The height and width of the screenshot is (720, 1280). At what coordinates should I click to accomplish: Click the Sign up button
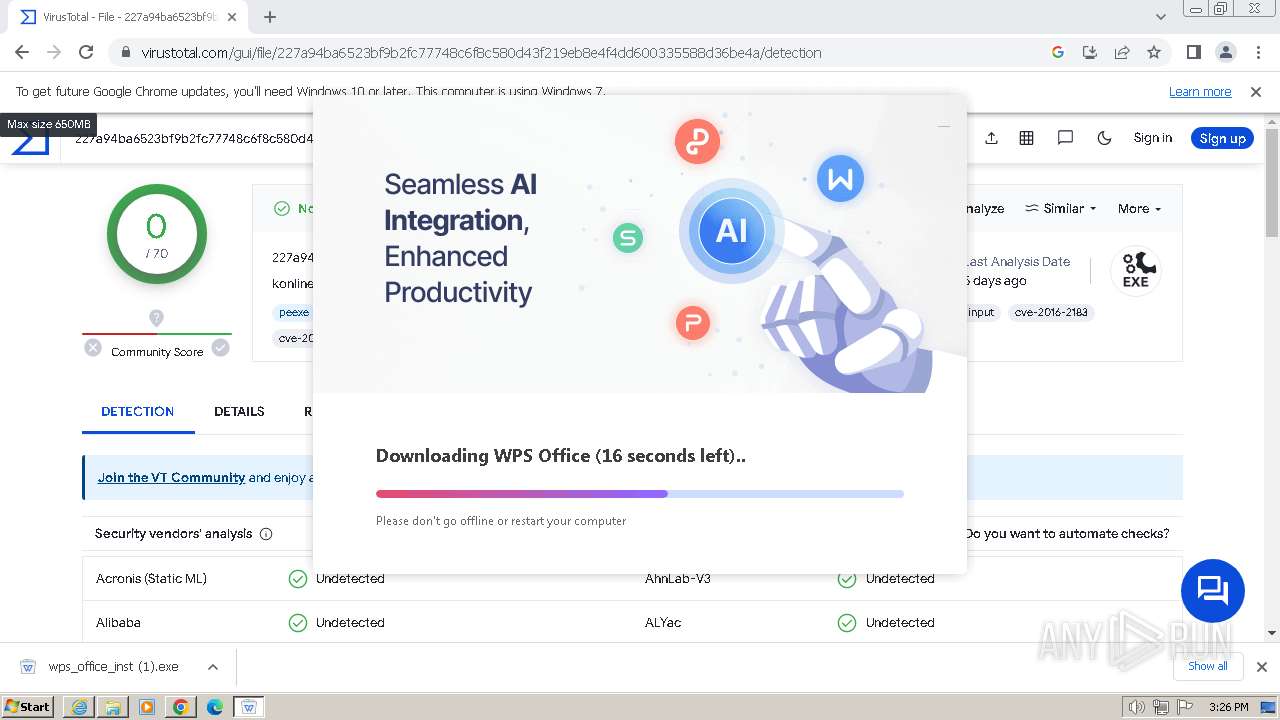pyautogui.click(x=1222, y=138)
